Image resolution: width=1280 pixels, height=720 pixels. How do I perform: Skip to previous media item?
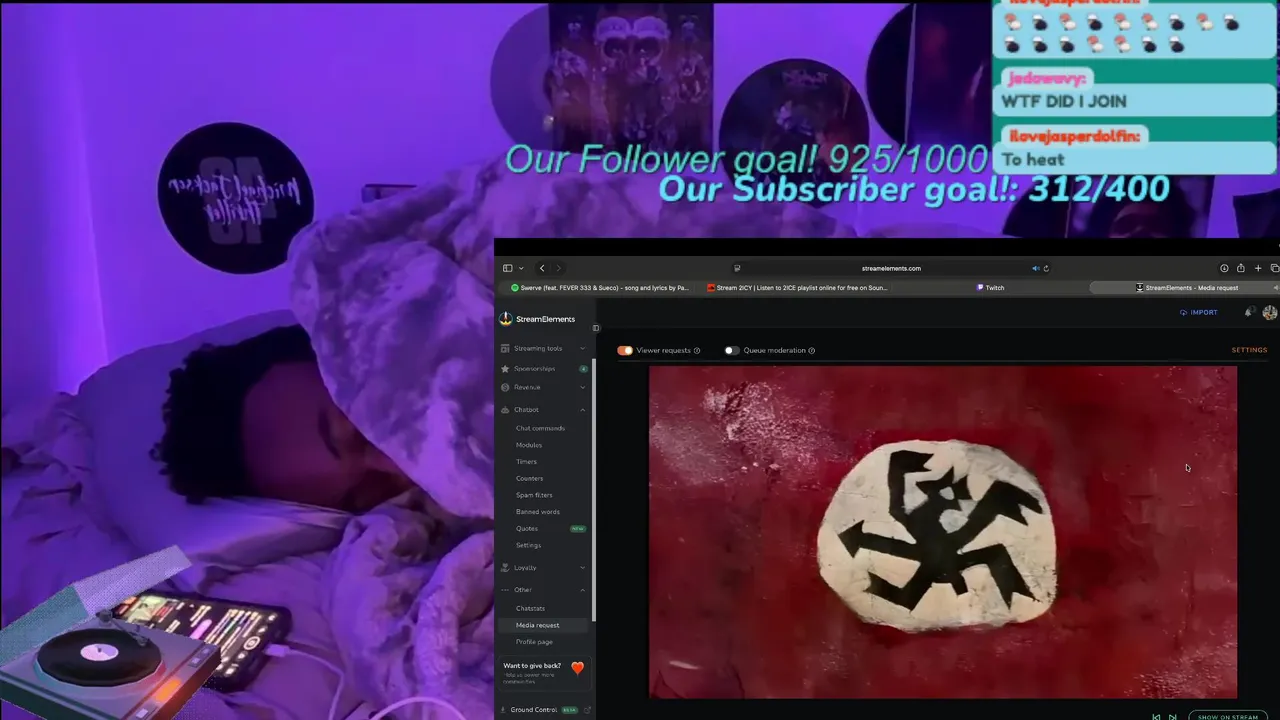[x=1156, y=717]
